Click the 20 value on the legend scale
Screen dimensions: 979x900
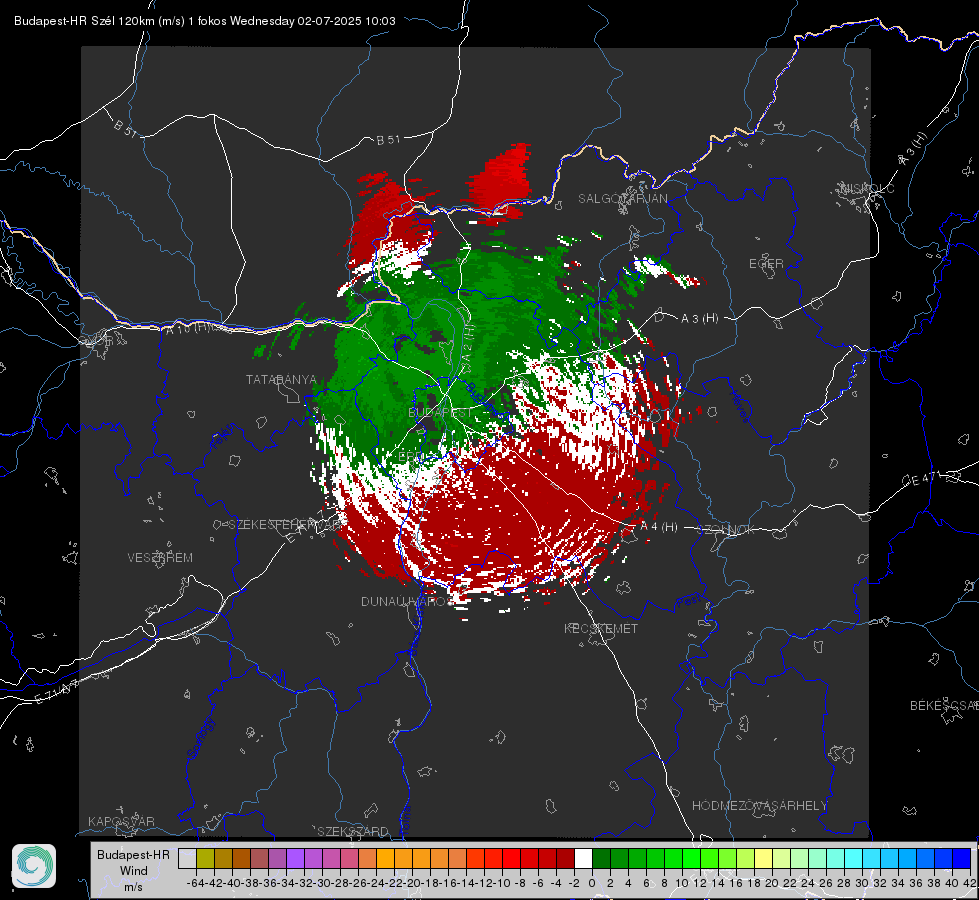click(x=772, y=883)
